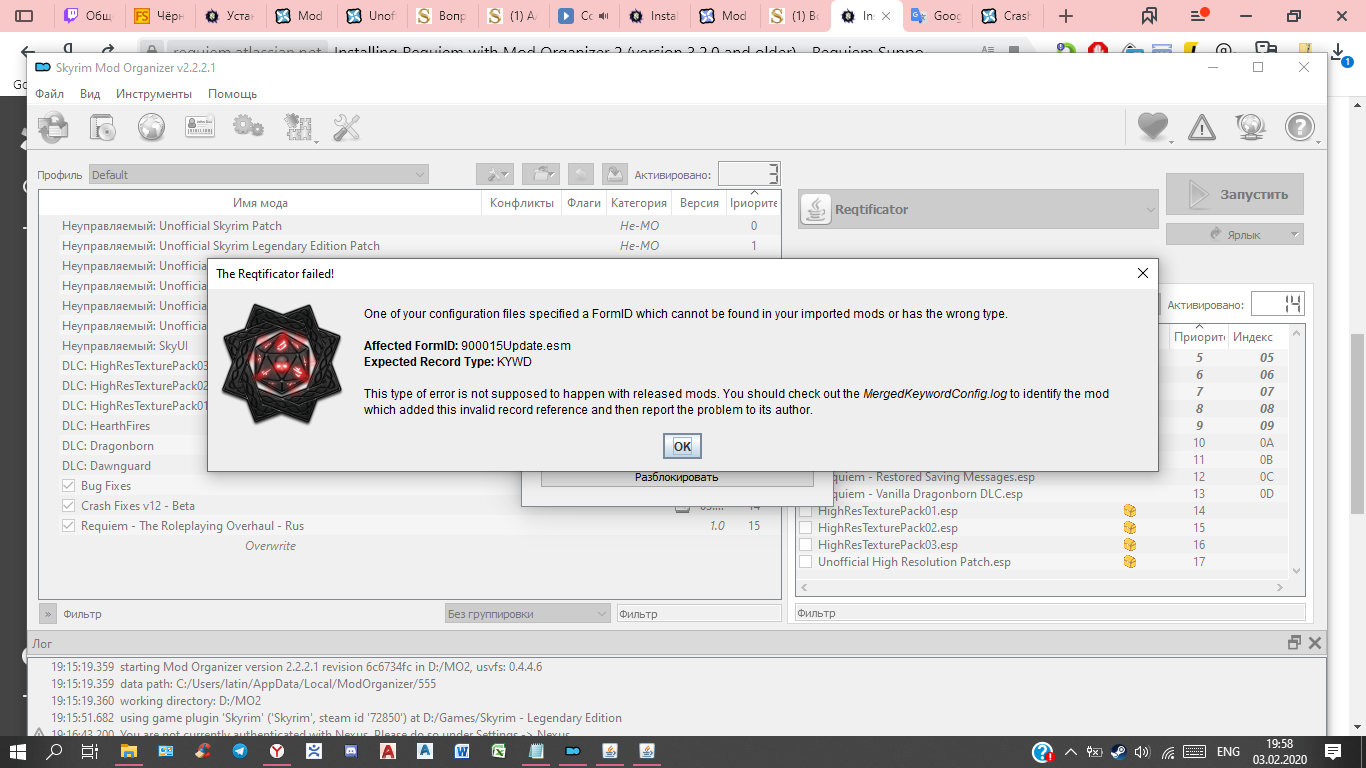Open the Файл menu

click(49, 94)
